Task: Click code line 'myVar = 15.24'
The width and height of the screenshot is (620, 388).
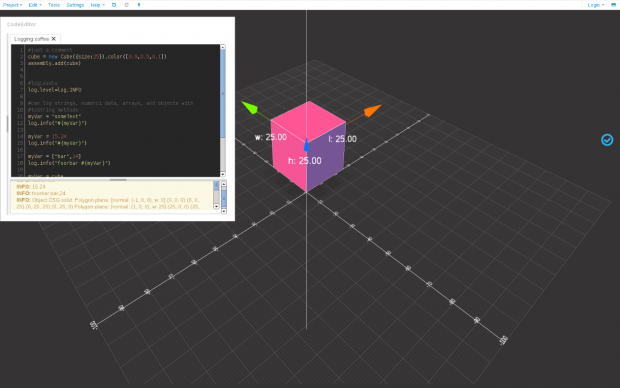Action: (x=47, y=136)
